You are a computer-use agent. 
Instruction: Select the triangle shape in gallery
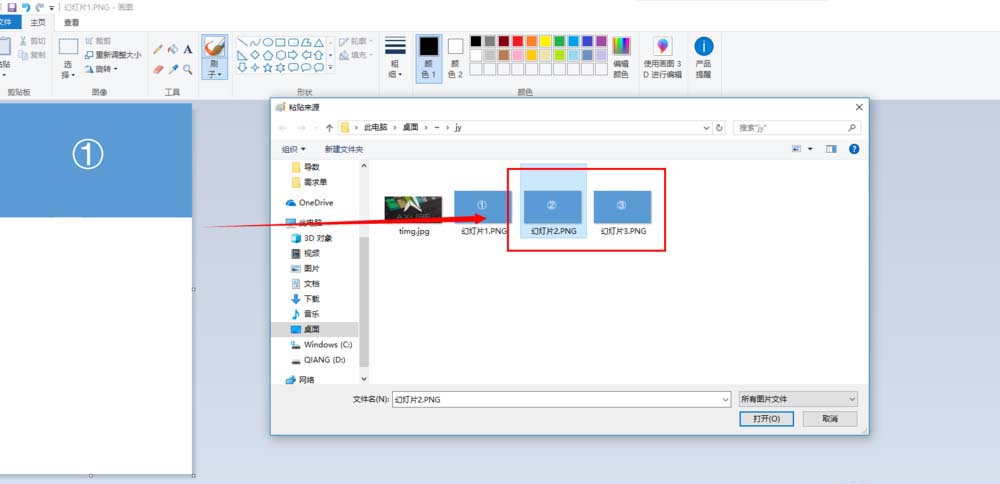pyautogui.click(x=318, y=42)
